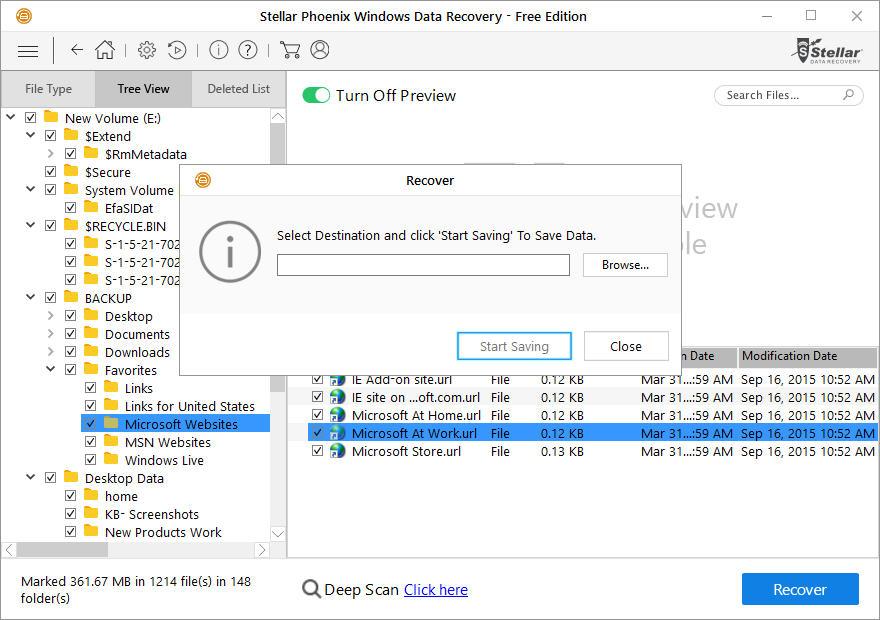Uncheck the New Products Work checkbox

click(x=71, y=531)
